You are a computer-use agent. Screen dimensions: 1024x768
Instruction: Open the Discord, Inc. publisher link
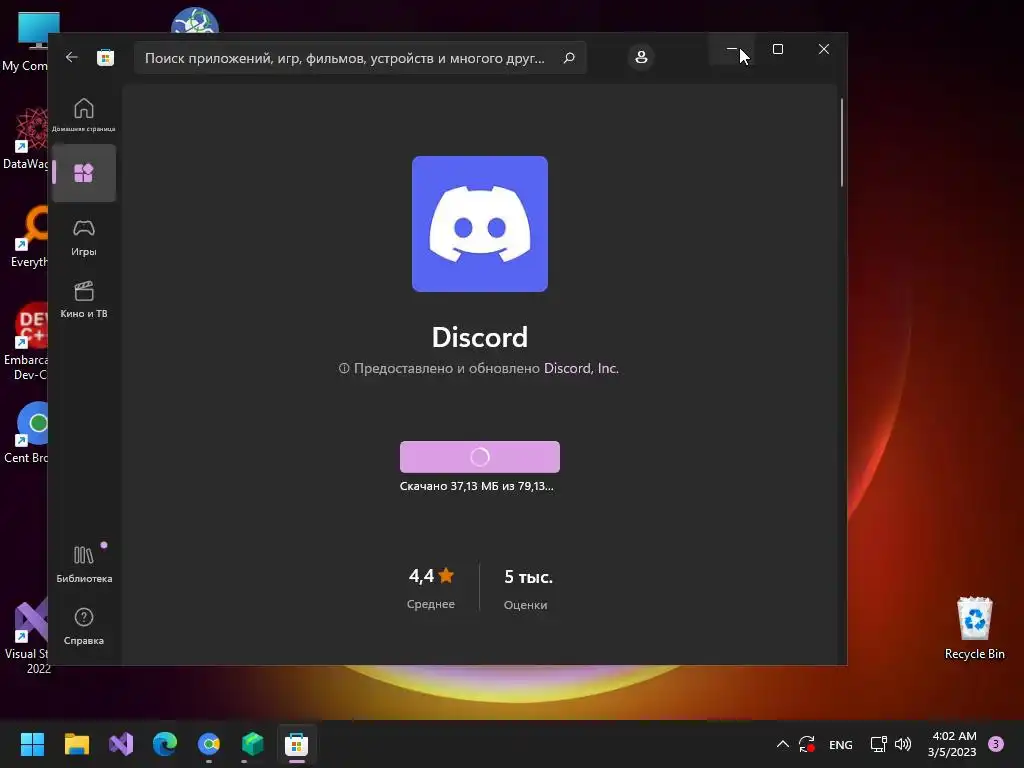click(581, 368)
